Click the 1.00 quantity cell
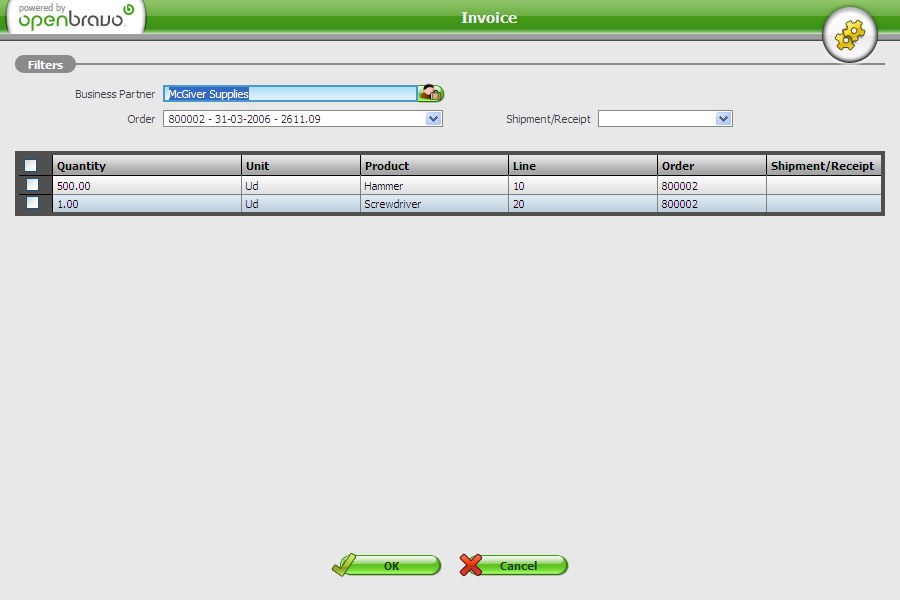This screenshot has height=600, width=900. coord(147,204)
